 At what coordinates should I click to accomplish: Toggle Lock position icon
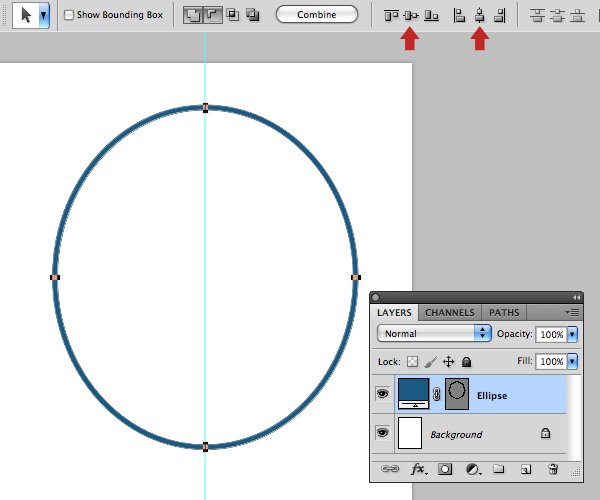coord(448,362)
